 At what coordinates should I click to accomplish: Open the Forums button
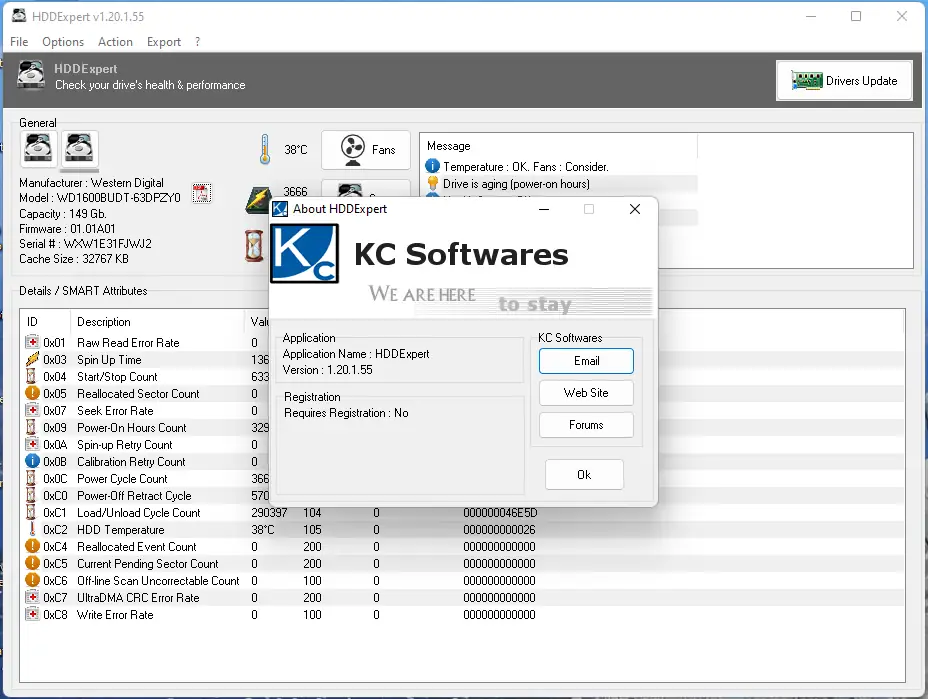tap(586, 425)
